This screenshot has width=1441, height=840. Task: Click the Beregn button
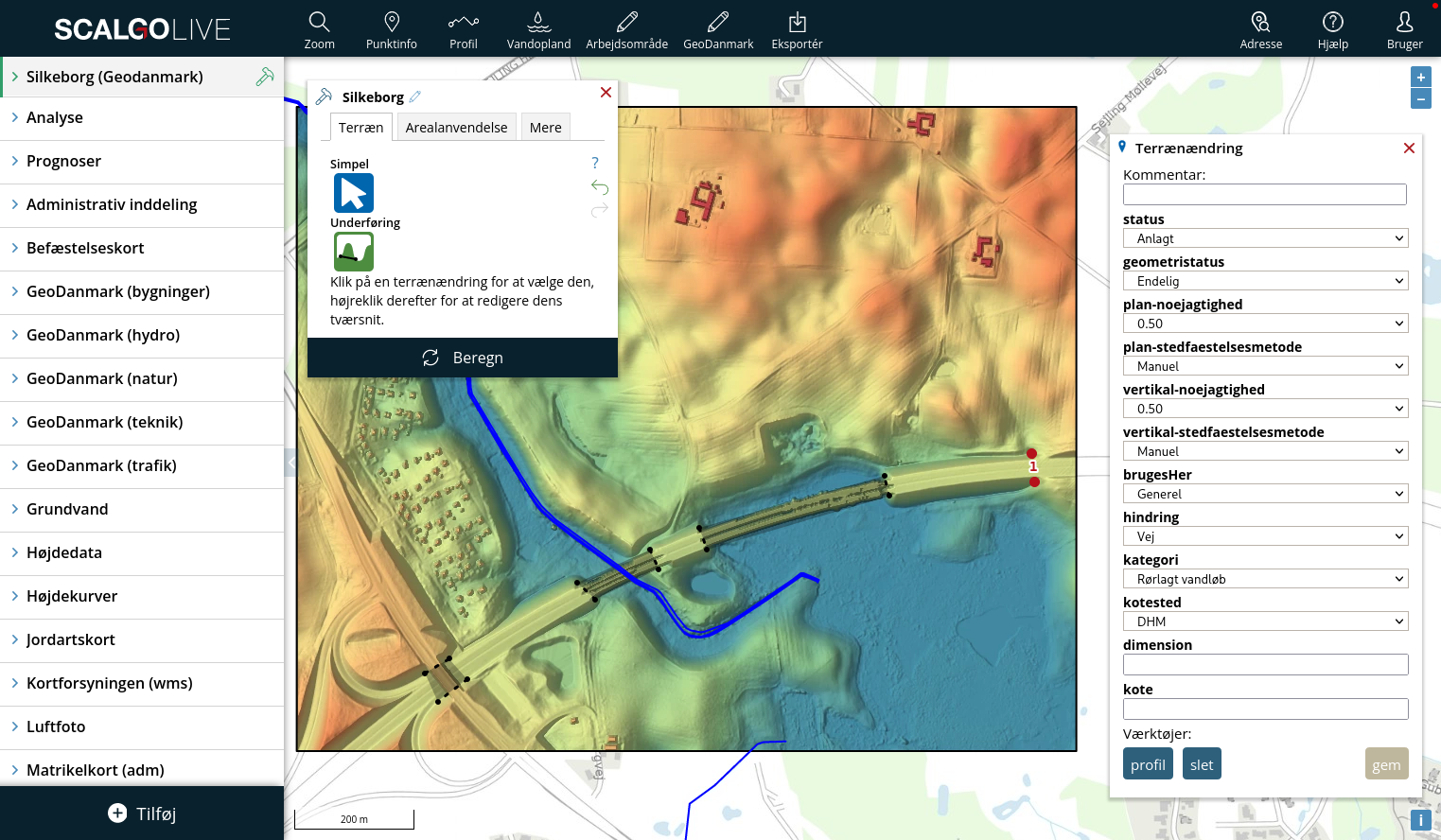463,358
